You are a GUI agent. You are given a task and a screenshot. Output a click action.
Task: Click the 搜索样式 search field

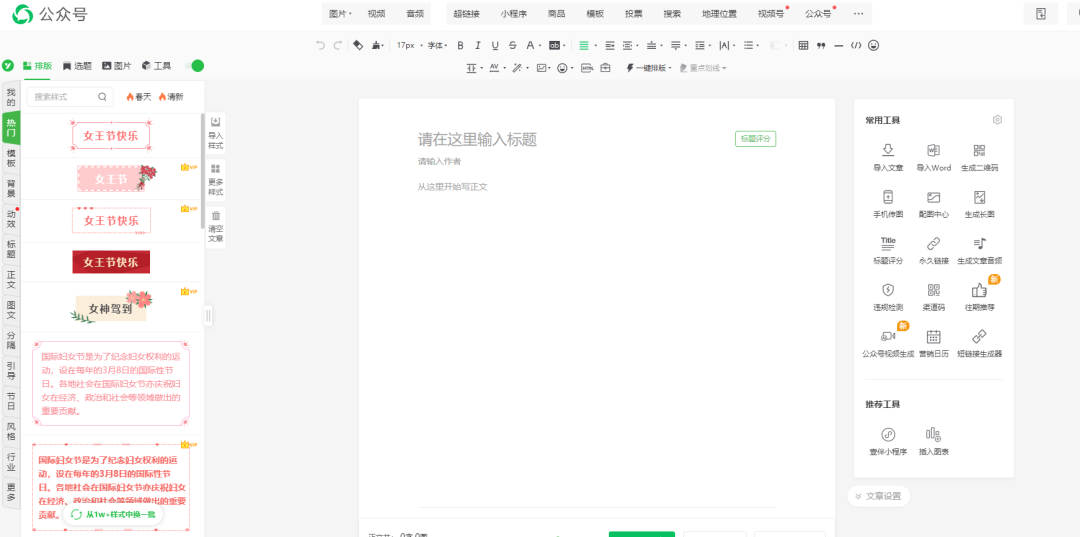coord(70,97)
